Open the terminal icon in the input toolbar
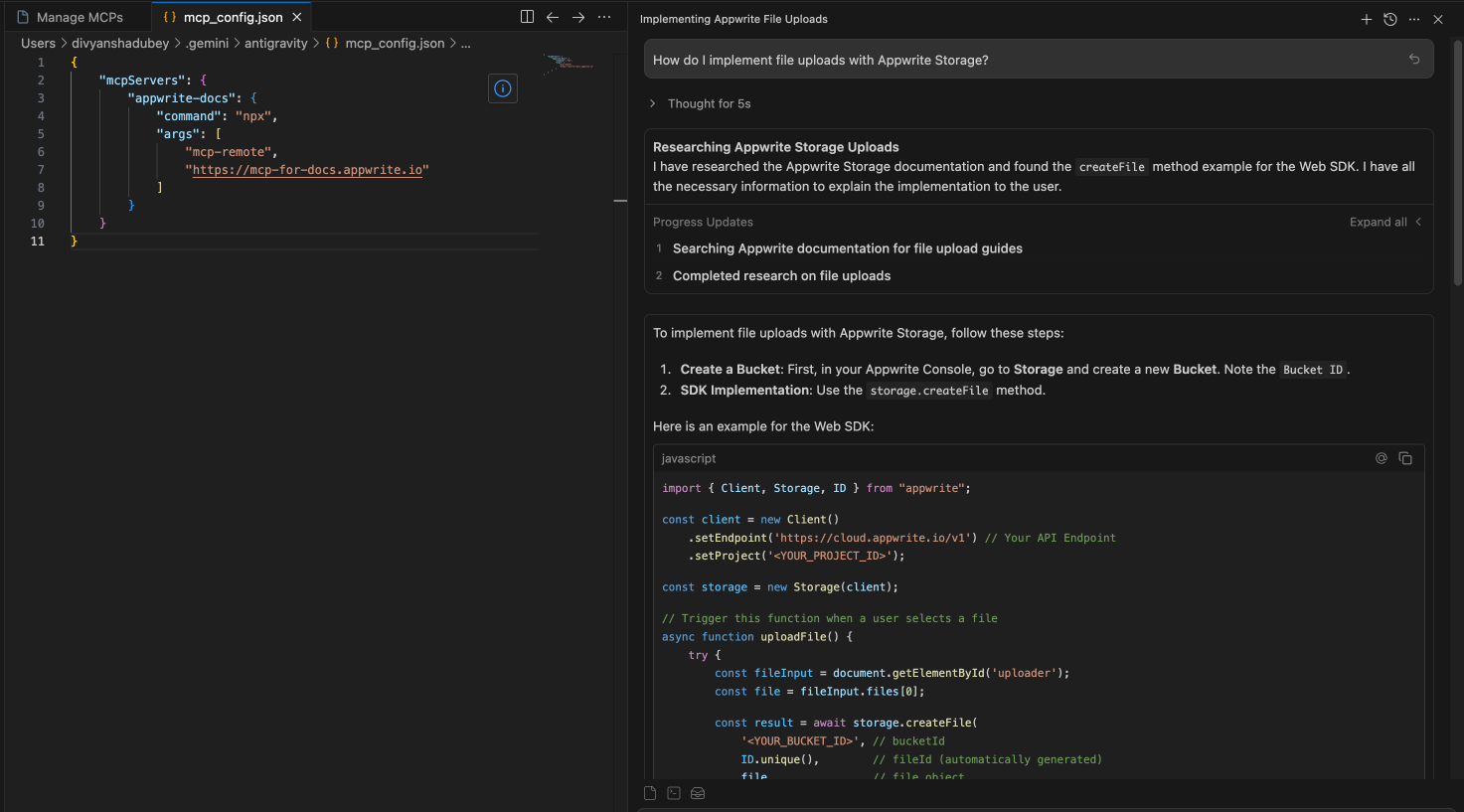Image resolution: width=1464 pixels, height=812 pixels. [674, 792]
